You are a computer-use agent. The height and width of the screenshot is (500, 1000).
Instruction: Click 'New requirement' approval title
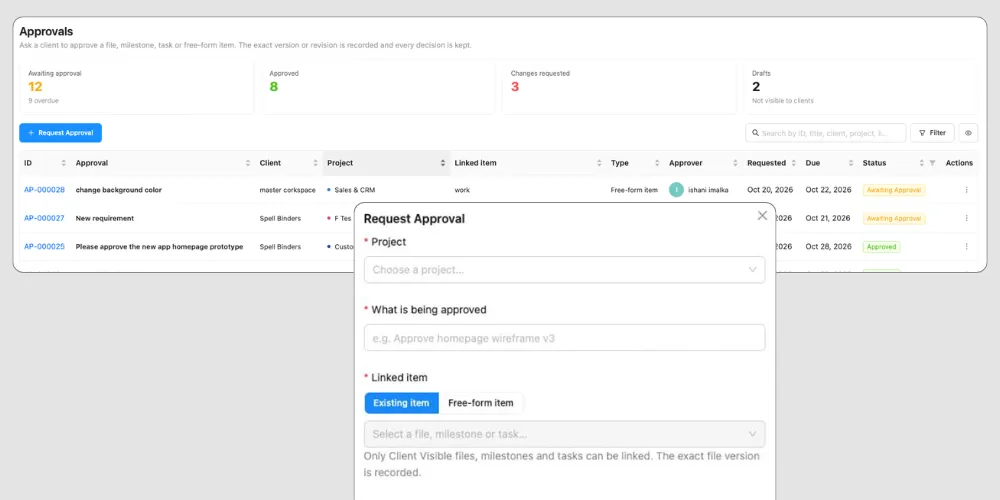[x=105, y=218]
